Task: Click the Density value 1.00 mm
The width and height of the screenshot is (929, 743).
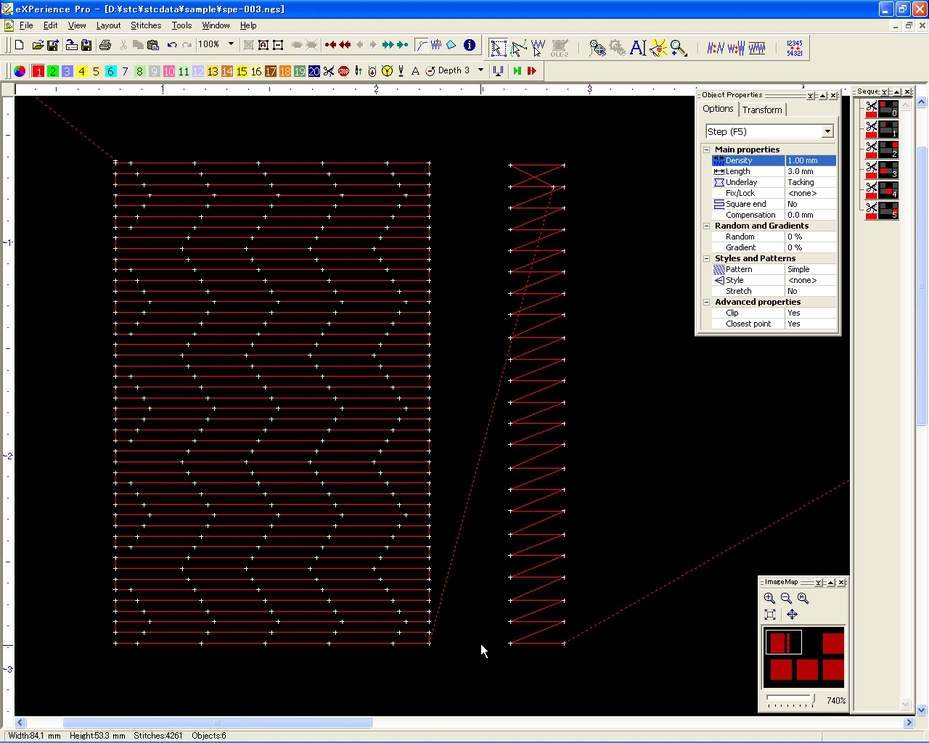Action: pos(811,161)
